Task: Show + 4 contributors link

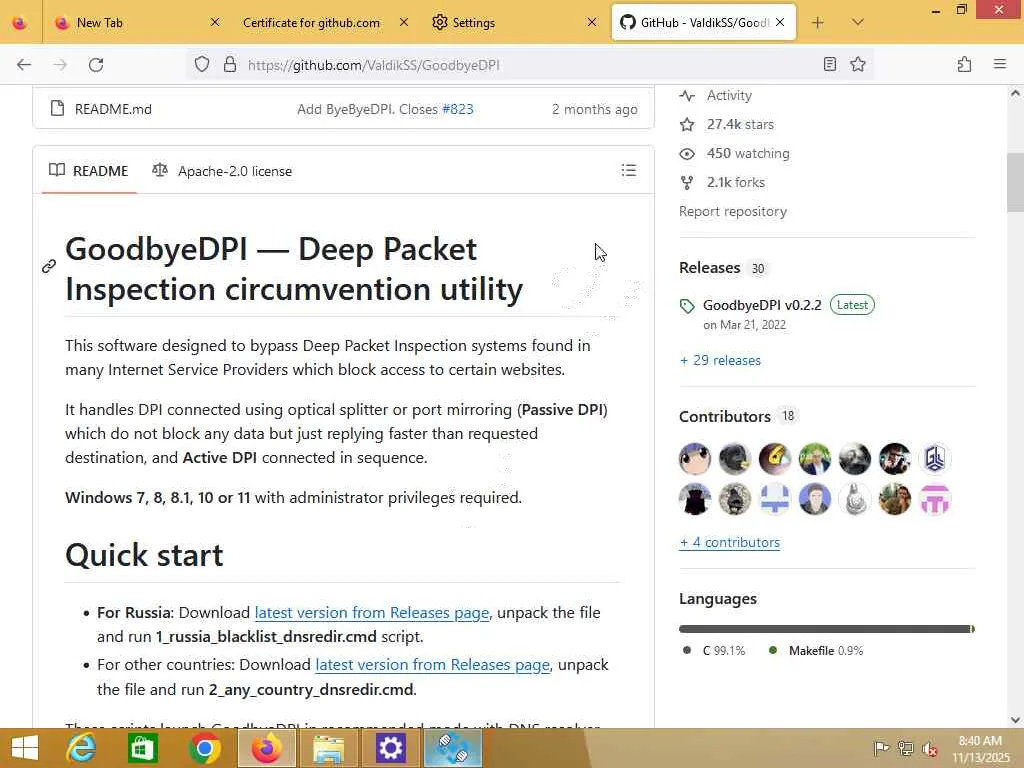Action: [729, 542]
